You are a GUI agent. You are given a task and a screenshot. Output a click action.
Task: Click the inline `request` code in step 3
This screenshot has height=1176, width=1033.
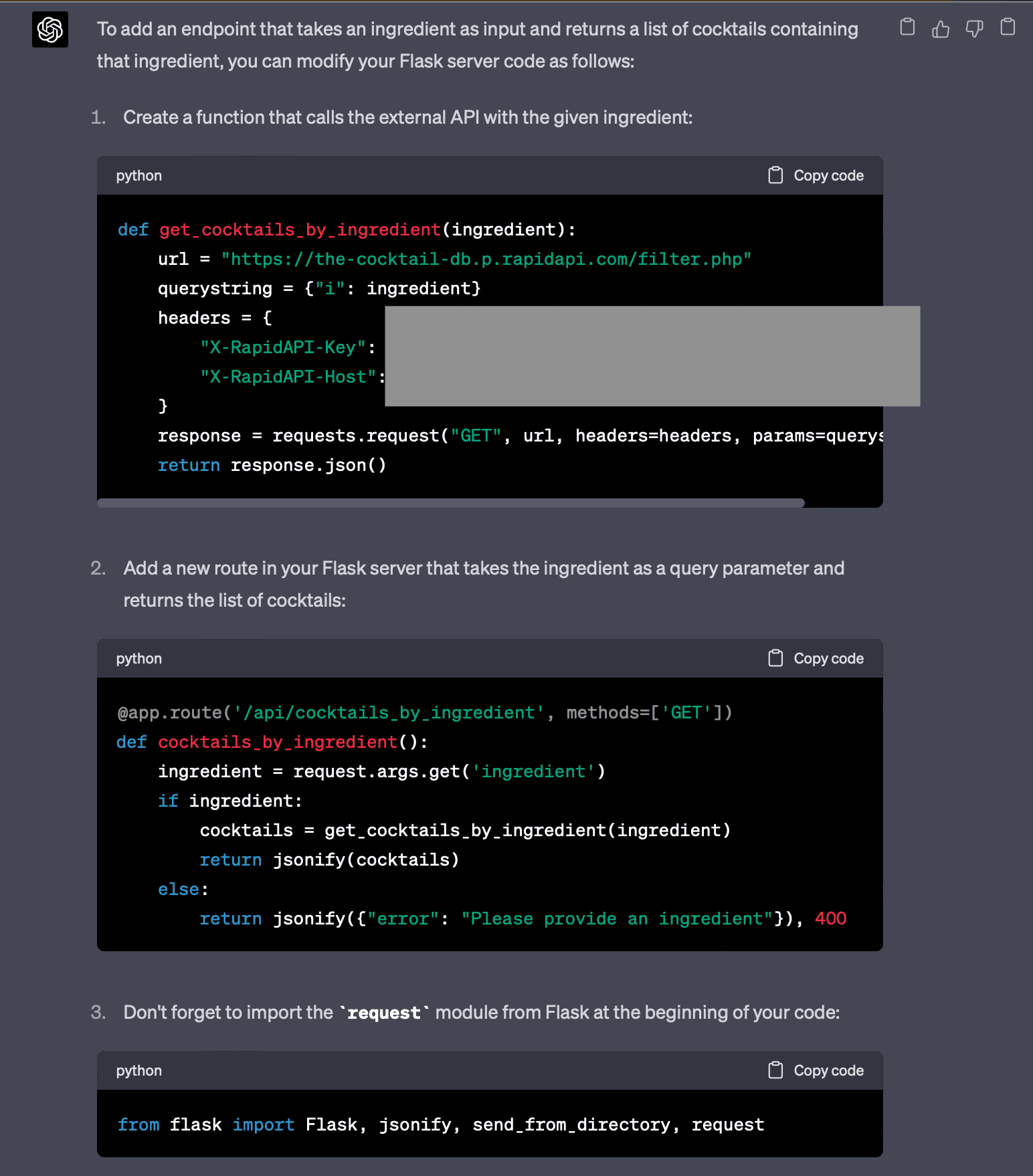[x=384, y=1013]
